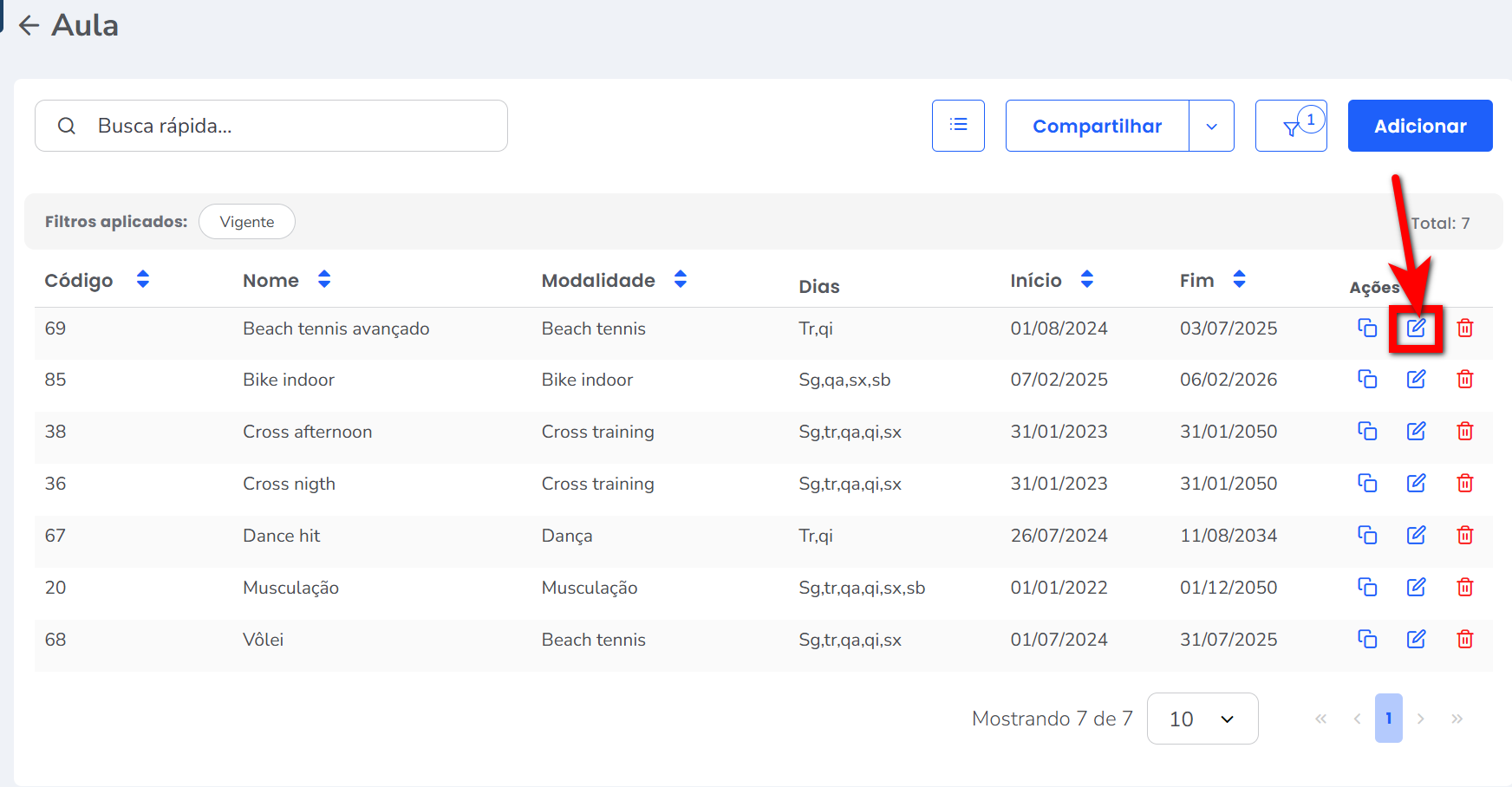Image resolution: width=1512 pixels, height=787 pixels.
Task: Go to the next page arrow
Action: coord(1421,719)
